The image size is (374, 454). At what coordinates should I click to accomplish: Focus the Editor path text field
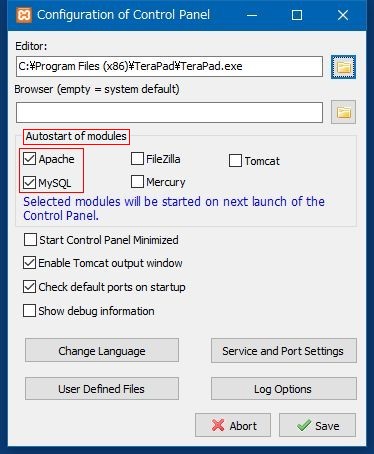169,66
